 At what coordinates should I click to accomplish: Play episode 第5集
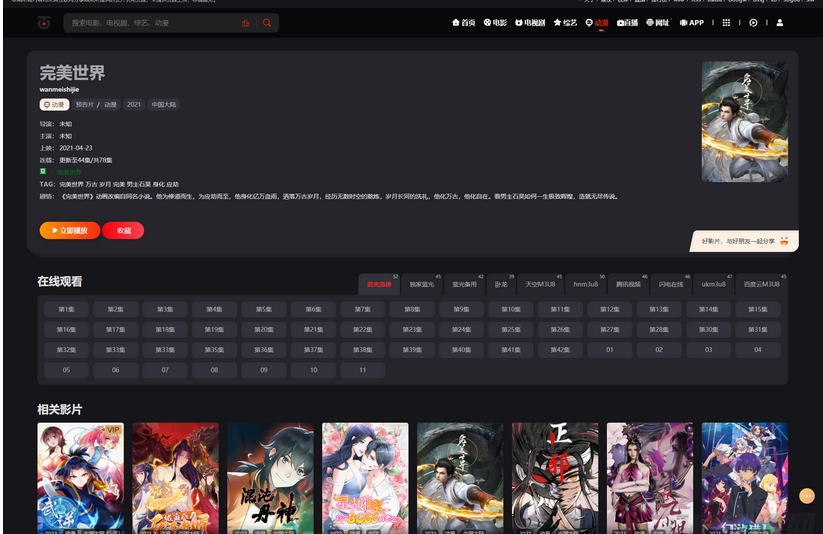264,309
